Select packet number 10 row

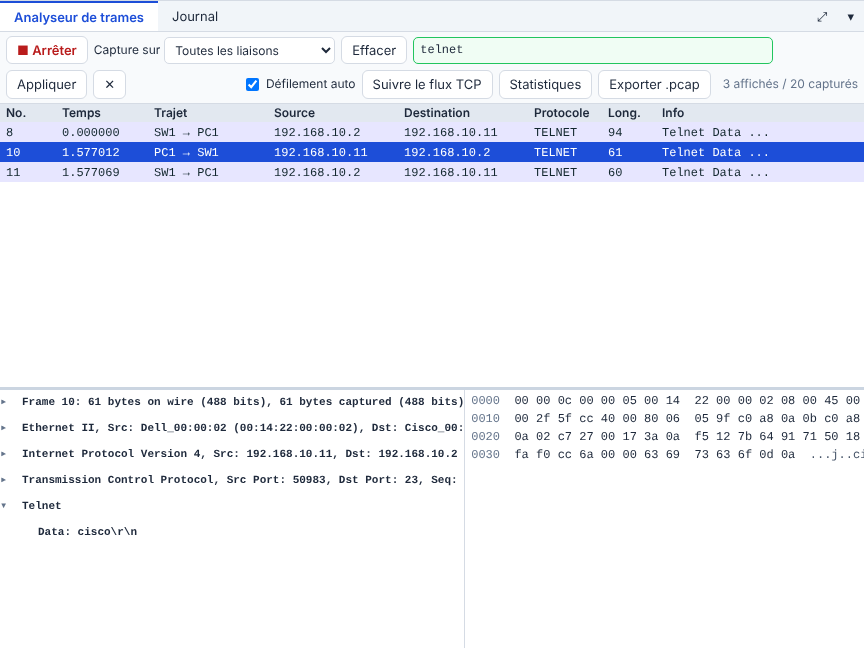pos(432,152)
